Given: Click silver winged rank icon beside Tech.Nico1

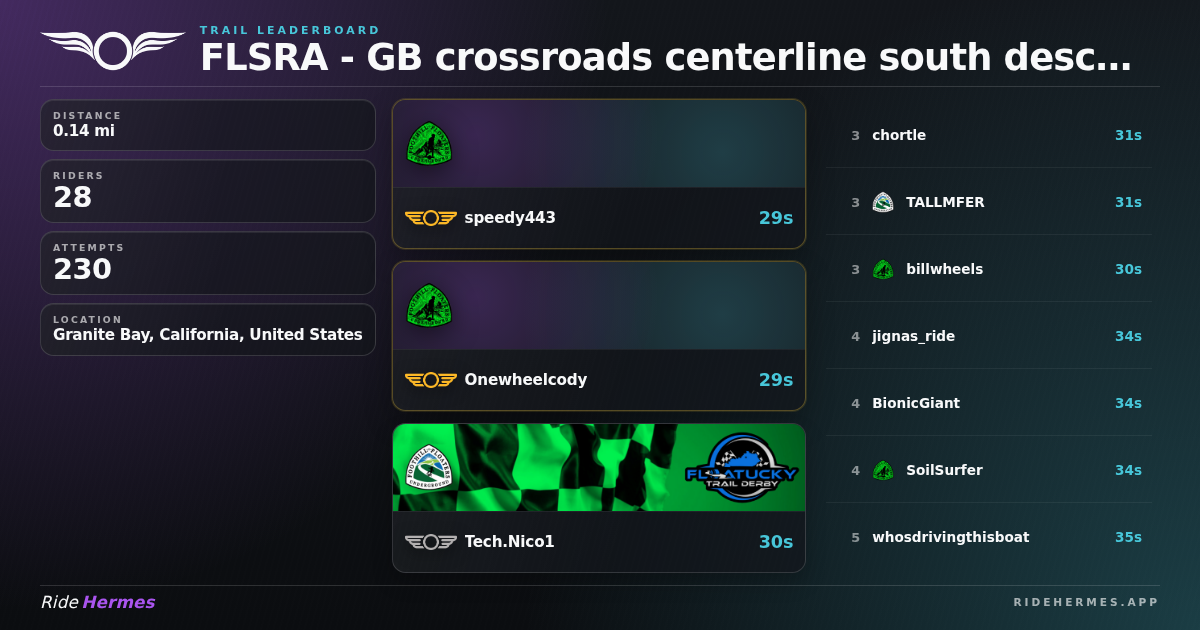Looking at the screenshot, I should (431, 542).
